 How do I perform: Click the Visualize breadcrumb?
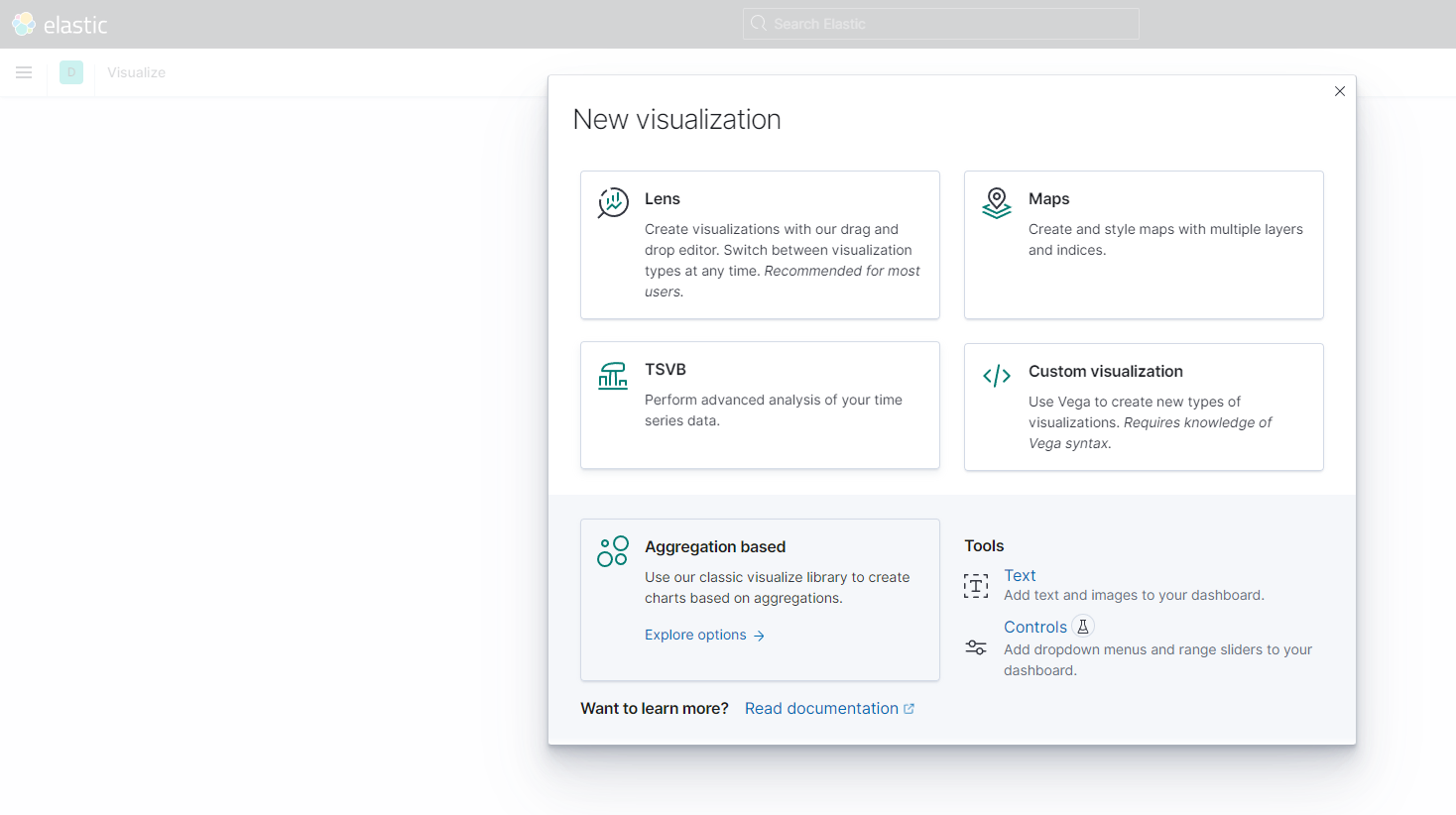pos(136,72)
